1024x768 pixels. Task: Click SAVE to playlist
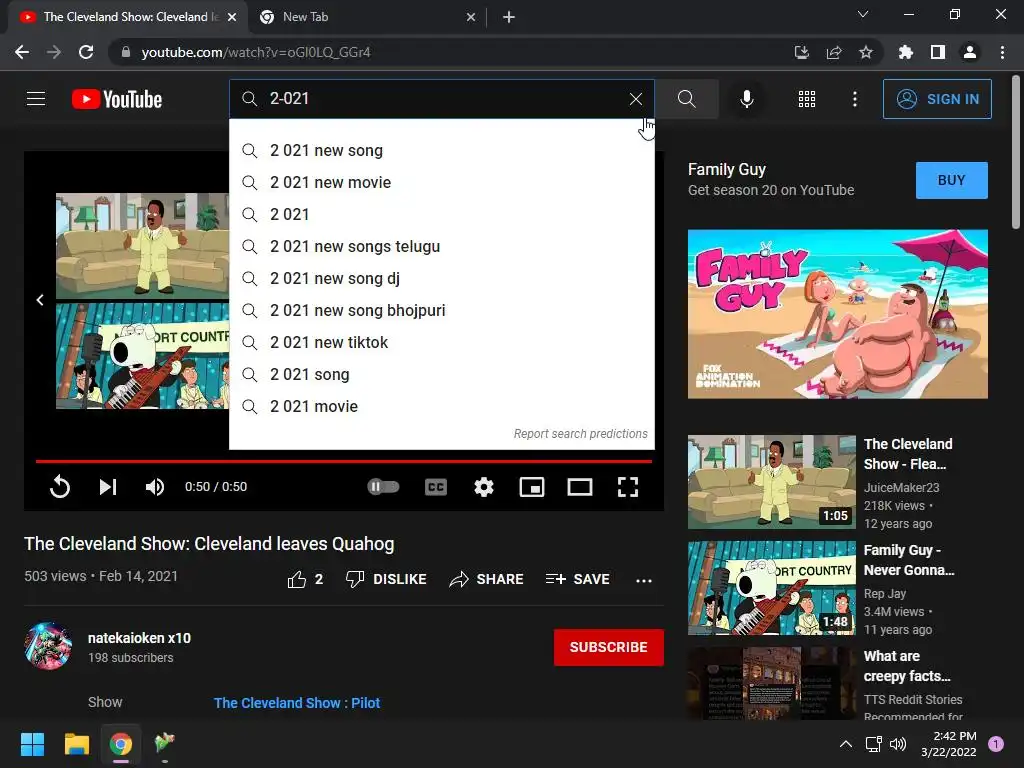click(x=577, y=579)
